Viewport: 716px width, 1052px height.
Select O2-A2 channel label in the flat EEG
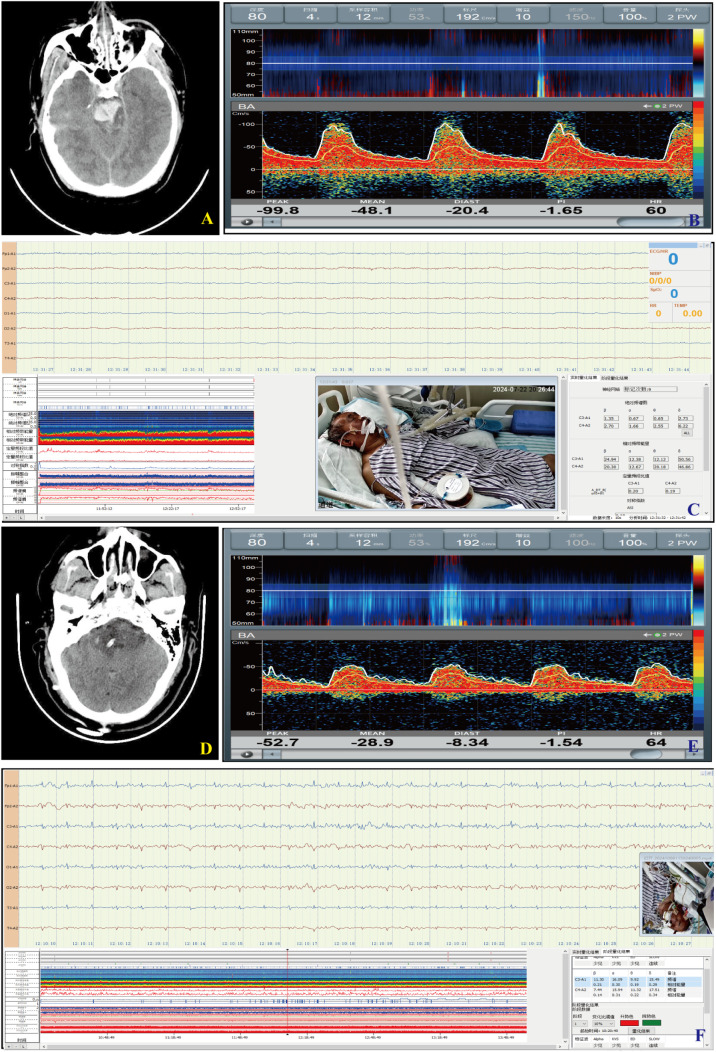click(x=9, y=328)
